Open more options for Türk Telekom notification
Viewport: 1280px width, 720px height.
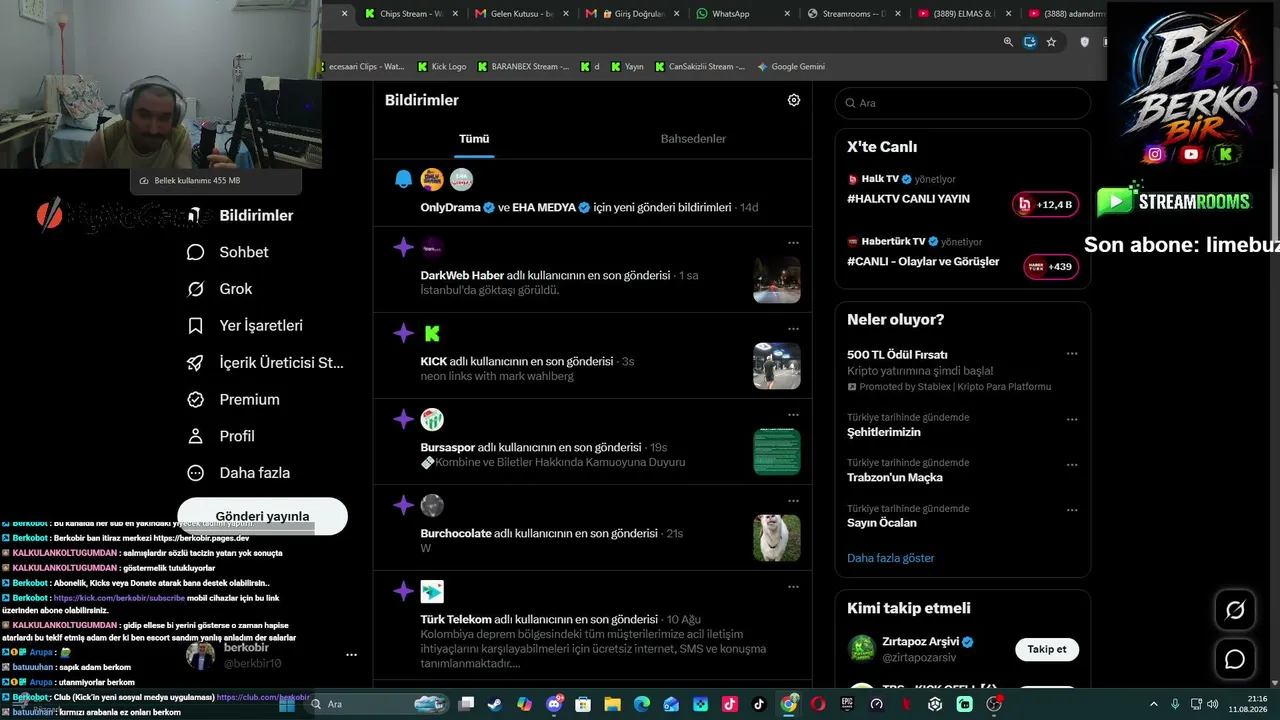click(x=793, y=587)
